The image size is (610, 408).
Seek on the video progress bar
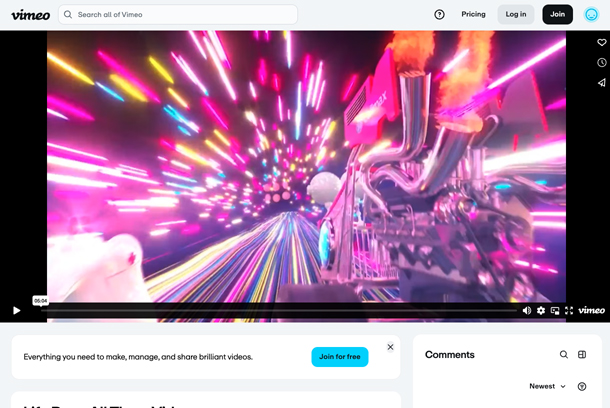coord(279,310)
